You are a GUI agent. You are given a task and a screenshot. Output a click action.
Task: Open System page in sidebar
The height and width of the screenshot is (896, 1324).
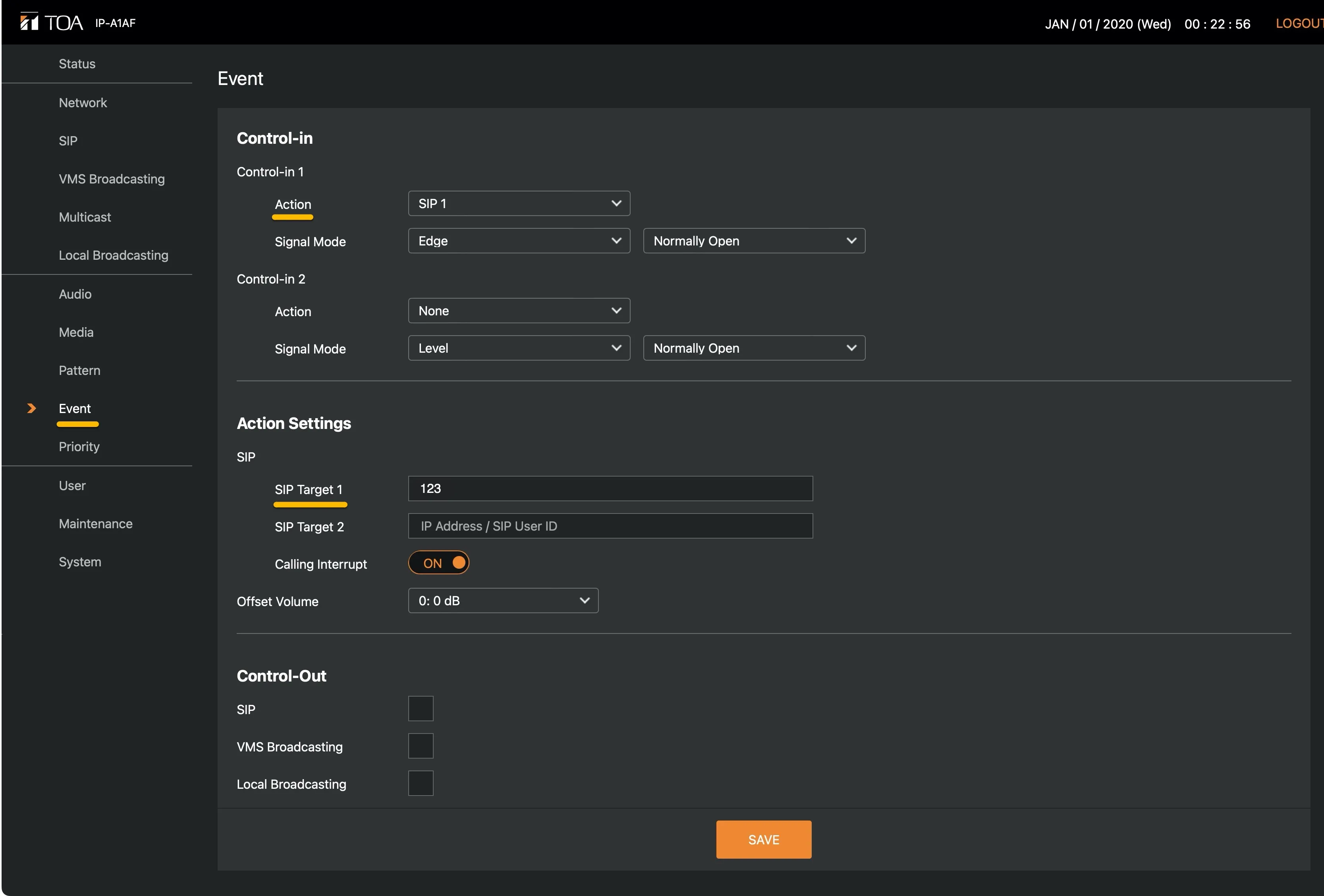coord(80,562)
